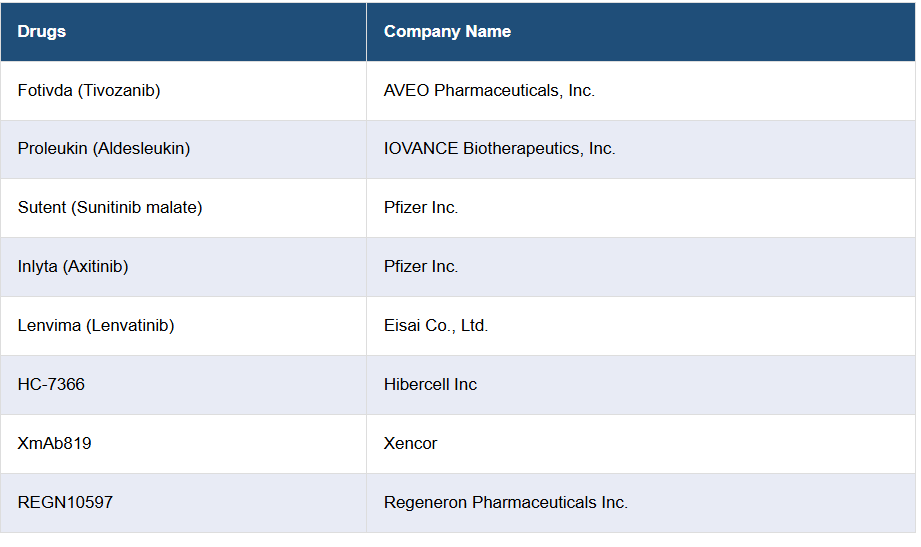Select the Eisai Co., Ltd. cell
Image resolution: width=921 pixels, height=547 pixels.
(x=436, y=326)
